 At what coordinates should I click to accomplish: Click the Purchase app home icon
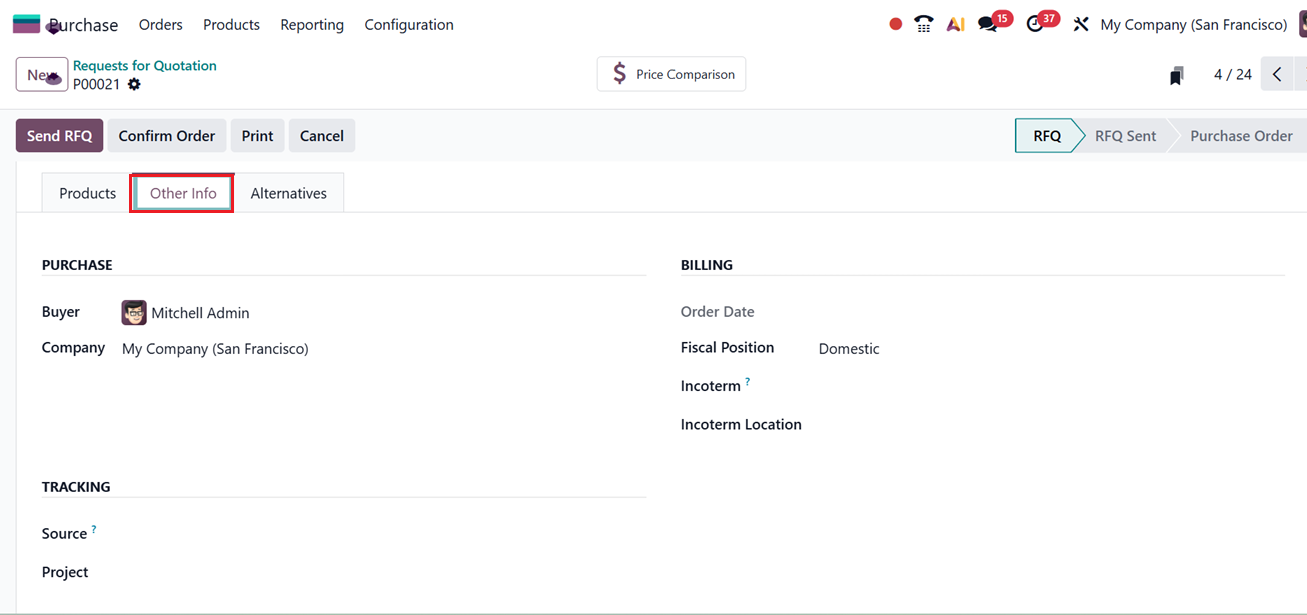[x=27, y=24]
